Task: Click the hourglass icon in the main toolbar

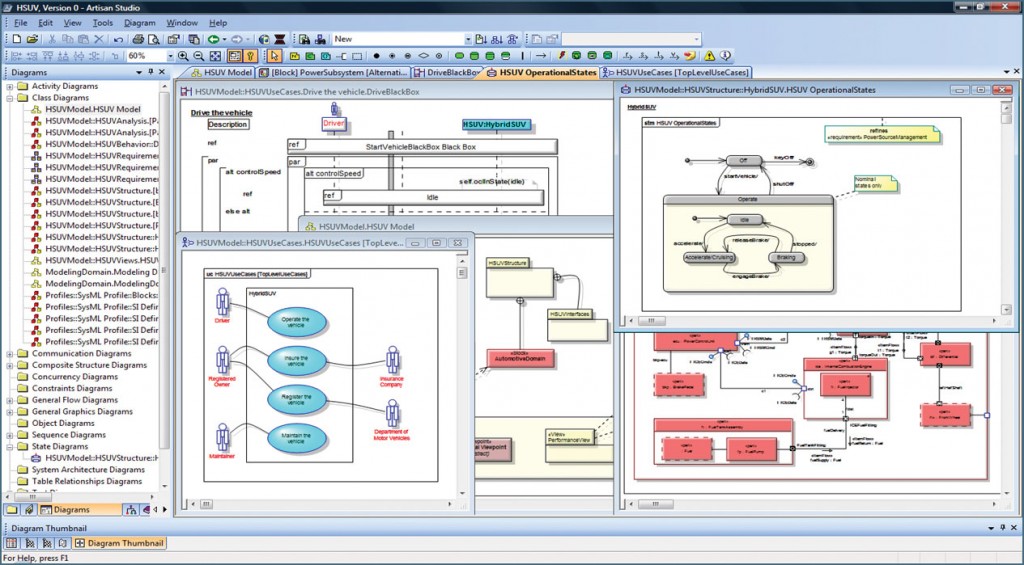Action: pos(280,39)
